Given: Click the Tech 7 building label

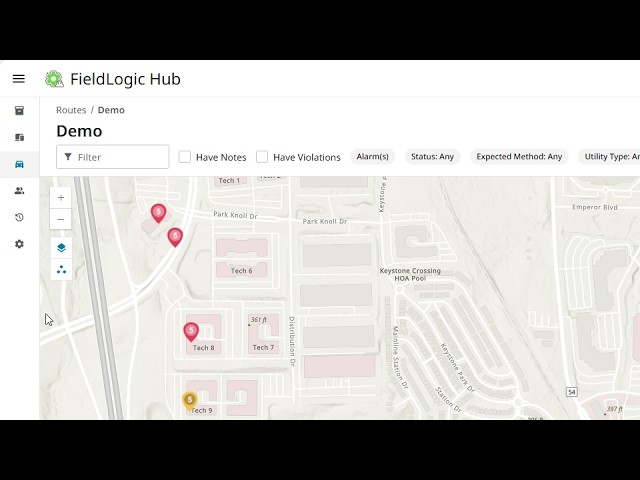Looking at the screenshot, I should click(x=263, y=347).
